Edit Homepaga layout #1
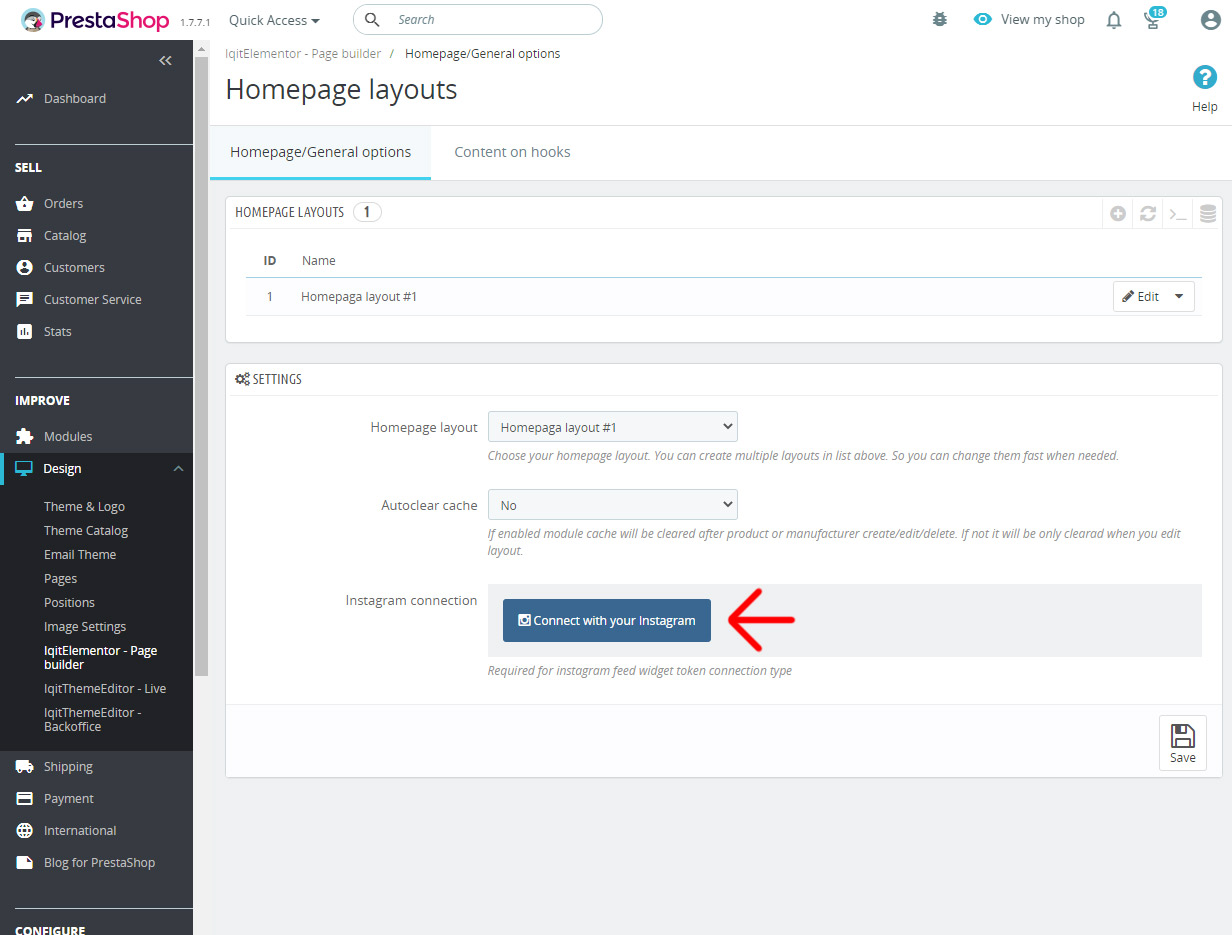 pos(1140,296)
